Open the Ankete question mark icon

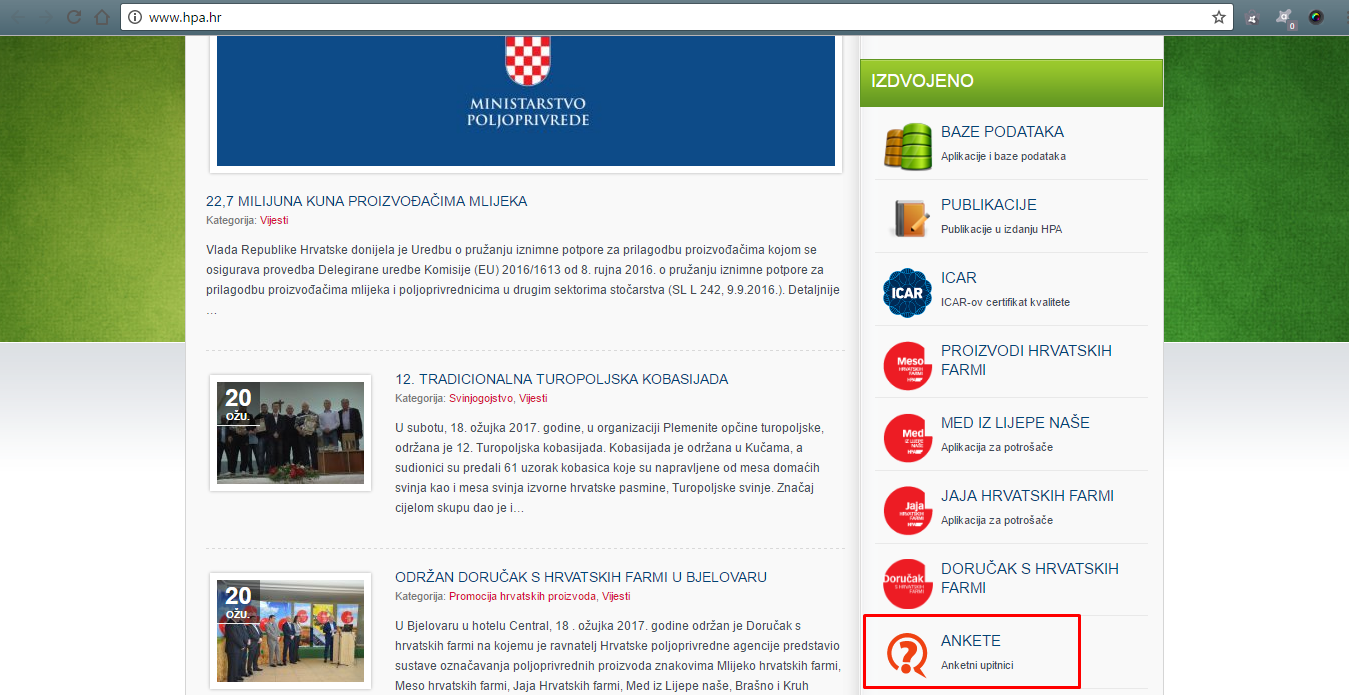(908, 654)
